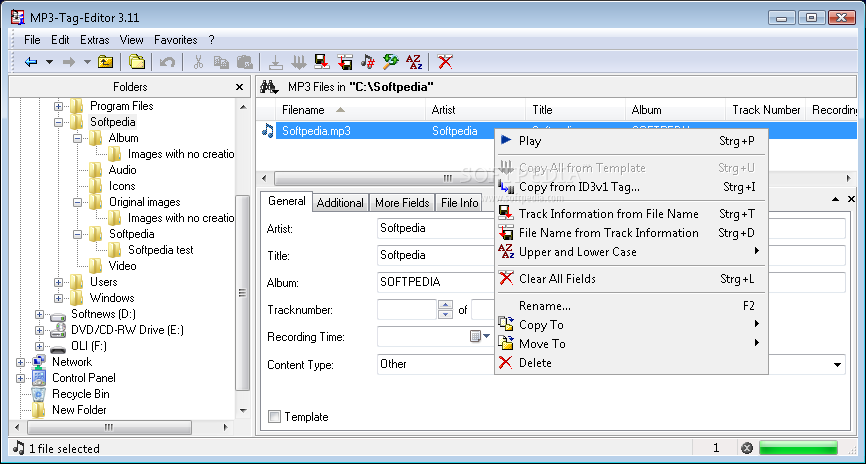
Task: Click Track Information from File Name toolbar icon
Action: (x=322, y=62)
